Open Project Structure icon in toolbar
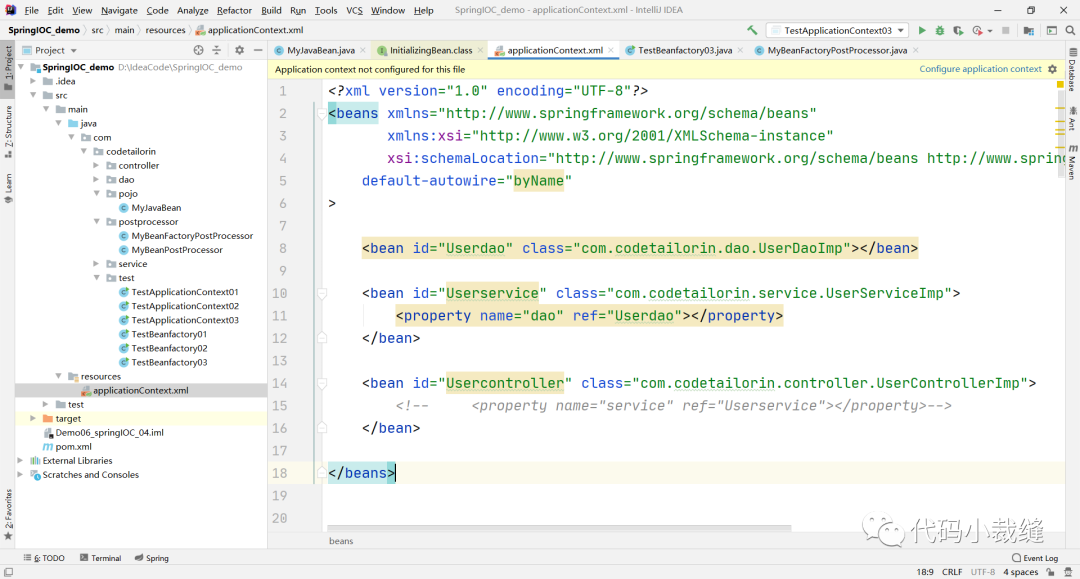 [1031, 31]
